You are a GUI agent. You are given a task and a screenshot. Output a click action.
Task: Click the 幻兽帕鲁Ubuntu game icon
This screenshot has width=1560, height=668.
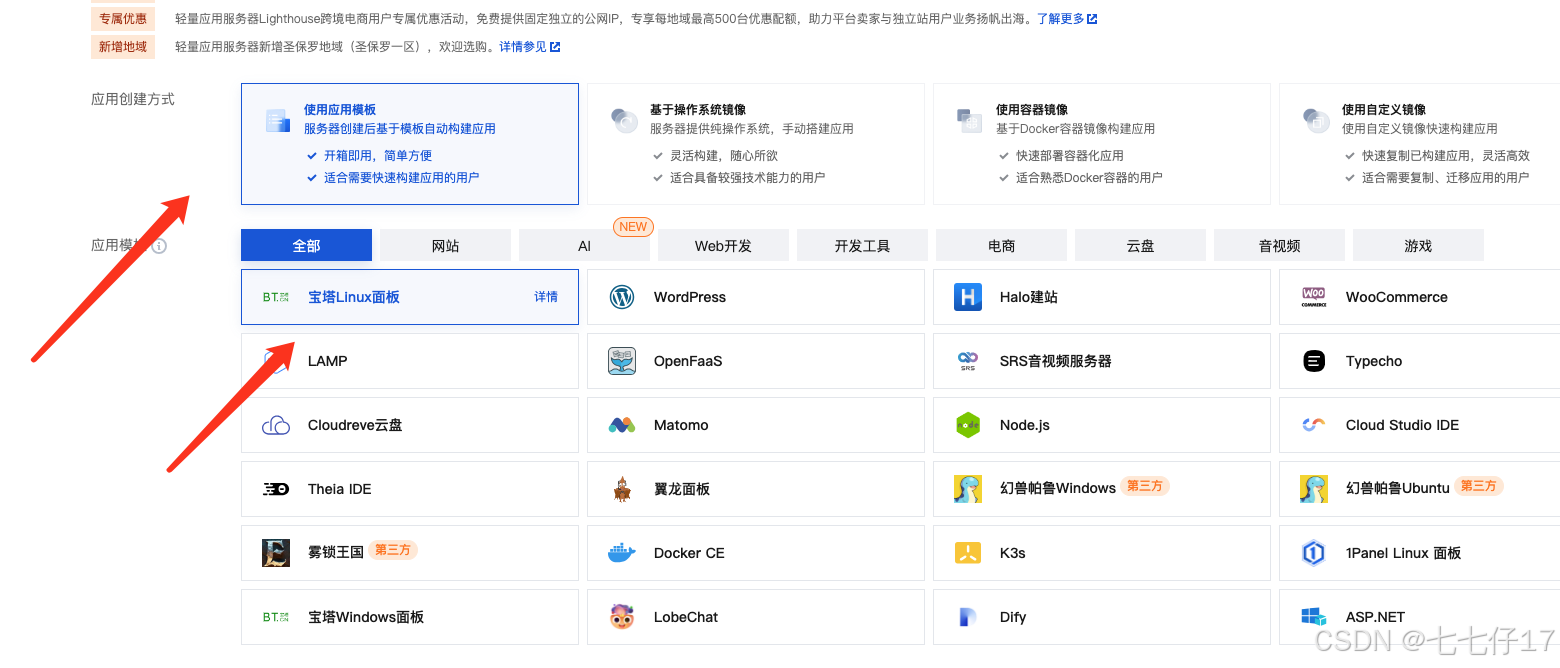point(1314,489)
